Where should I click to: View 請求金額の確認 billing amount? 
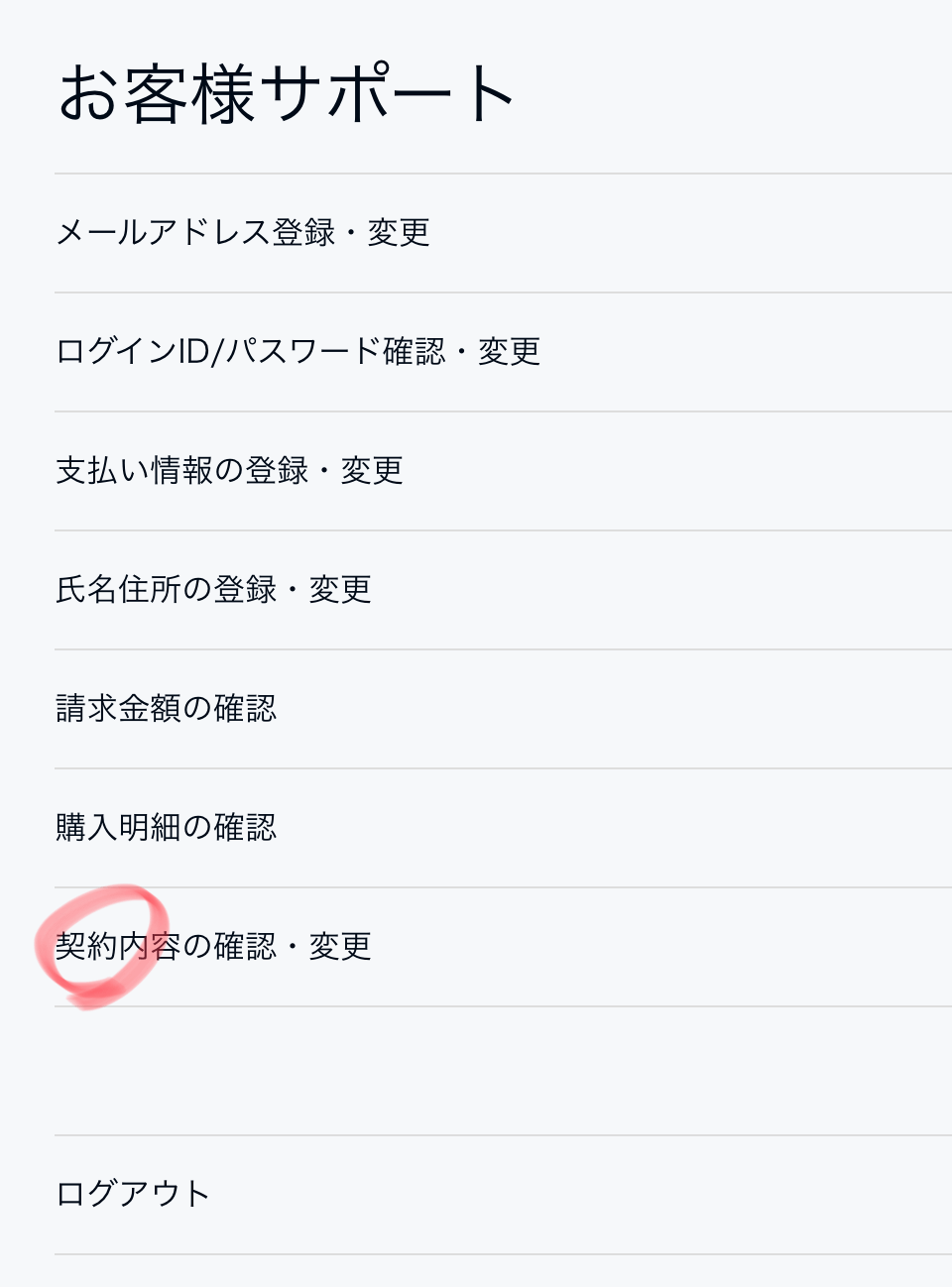[x=503, y=709]
